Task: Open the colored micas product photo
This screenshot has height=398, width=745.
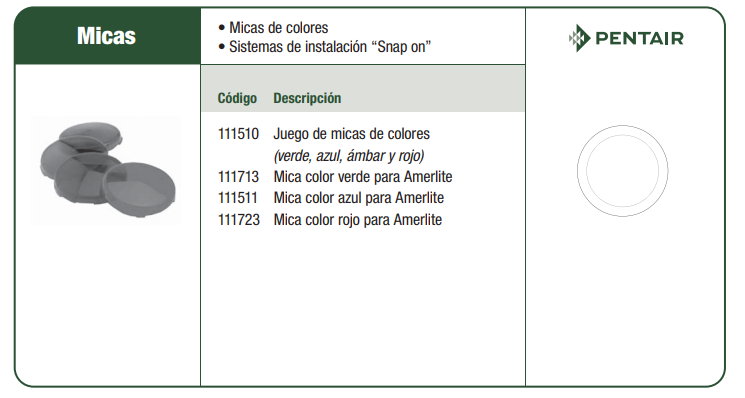Action: point(106,170)
